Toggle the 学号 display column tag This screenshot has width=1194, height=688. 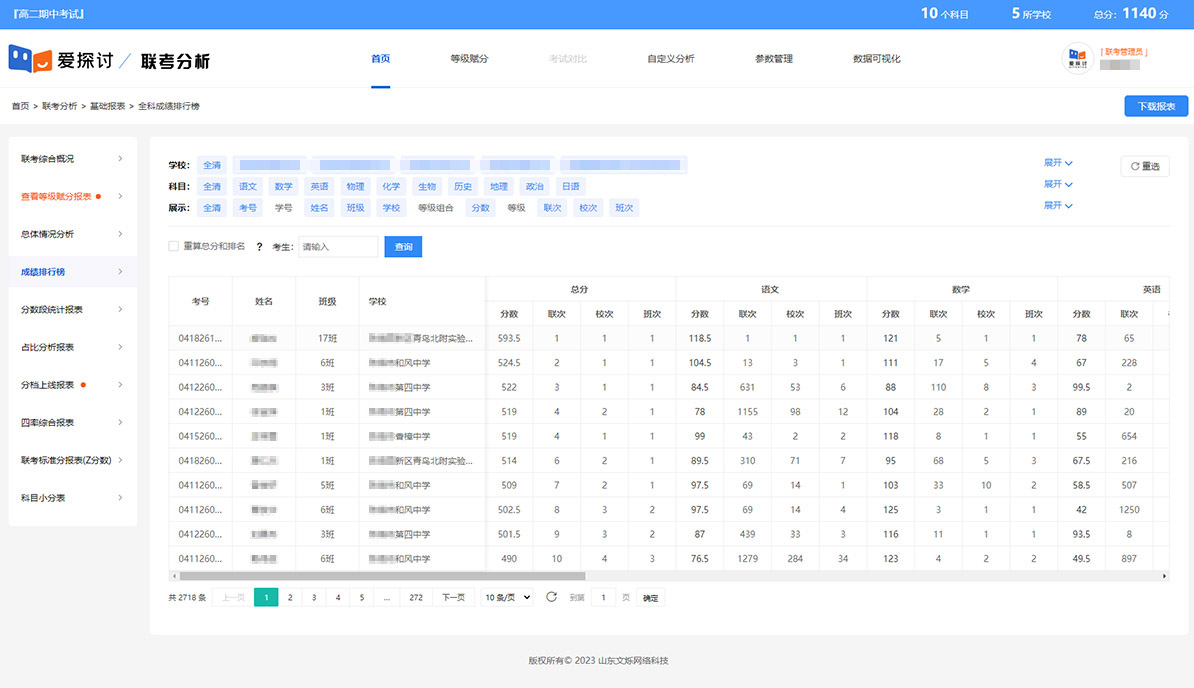tap(283, 208)
